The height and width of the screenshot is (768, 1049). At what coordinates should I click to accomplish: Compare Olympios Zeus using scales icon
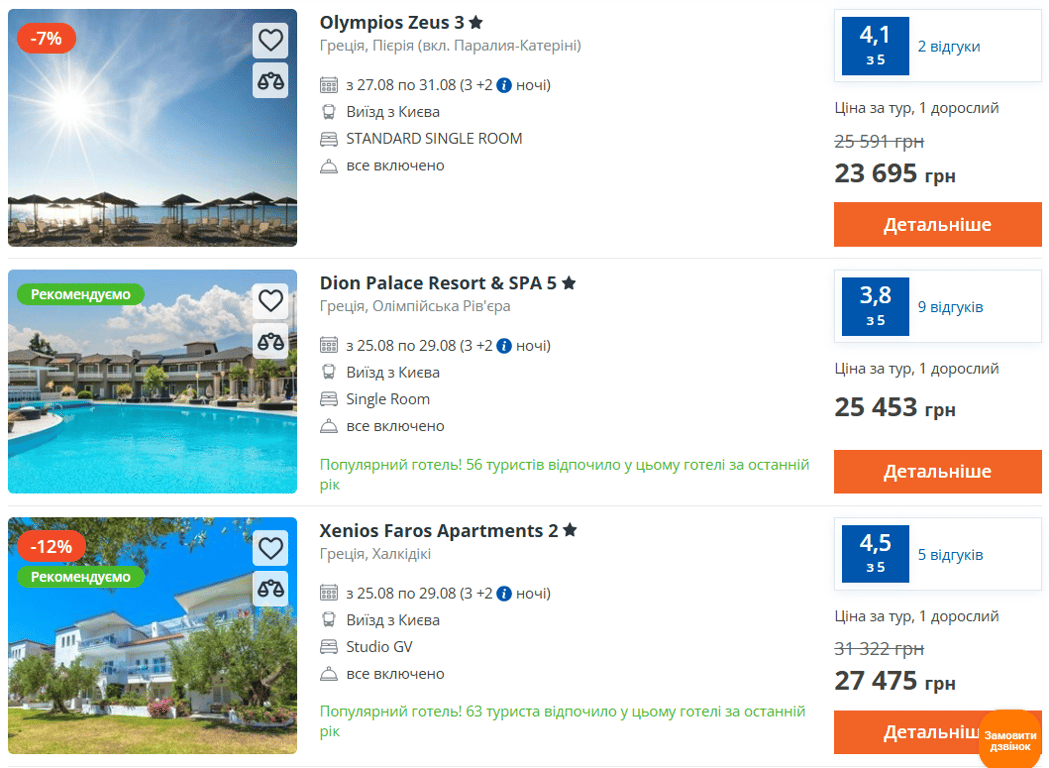click(x=270, y=81)
